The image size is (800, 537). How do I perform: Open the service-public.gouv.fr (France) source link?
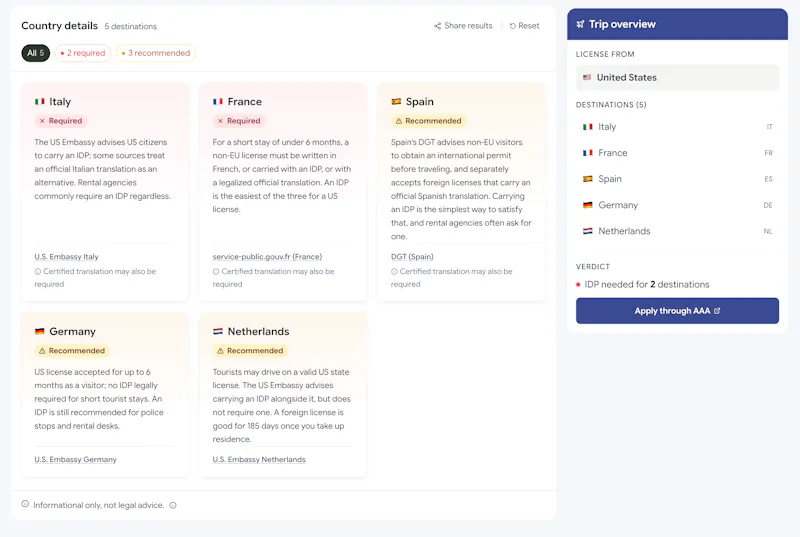267,257
